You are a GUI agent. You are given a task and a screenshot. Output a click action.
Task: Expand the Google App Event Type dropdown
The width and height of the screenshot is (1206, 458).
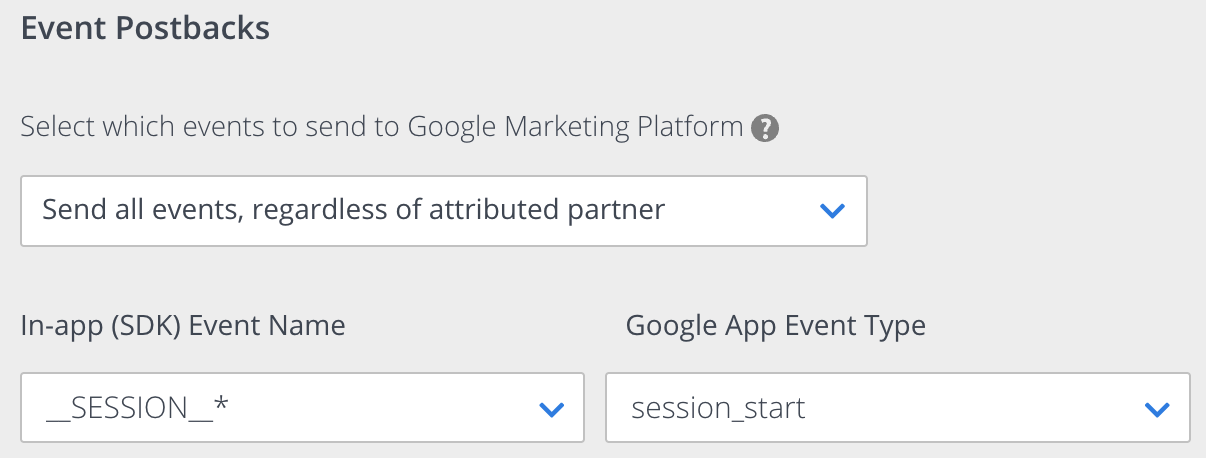[898, 408]
